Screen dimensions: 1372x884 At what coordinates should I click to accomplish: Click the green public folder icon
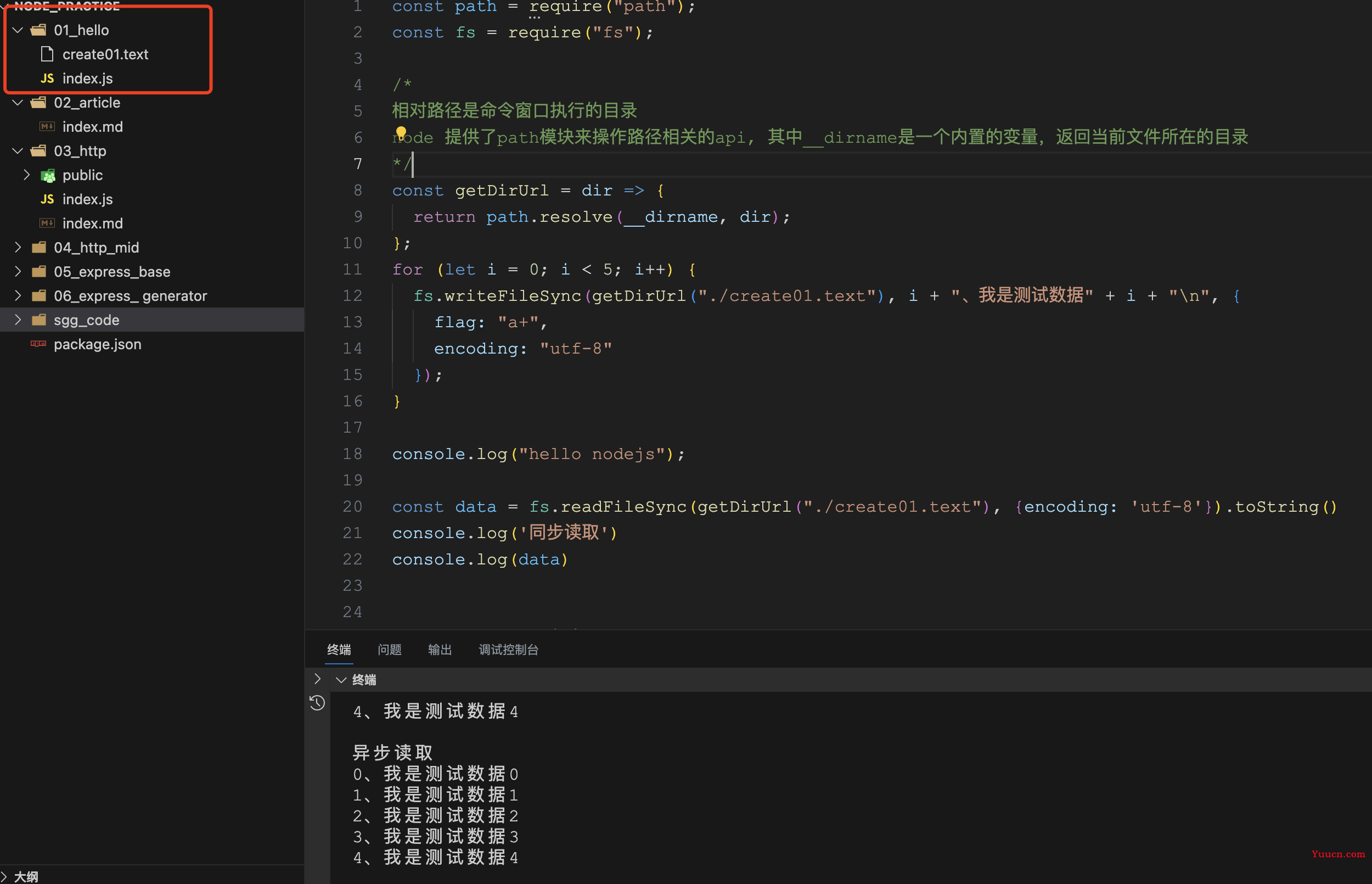click(48, 176)
